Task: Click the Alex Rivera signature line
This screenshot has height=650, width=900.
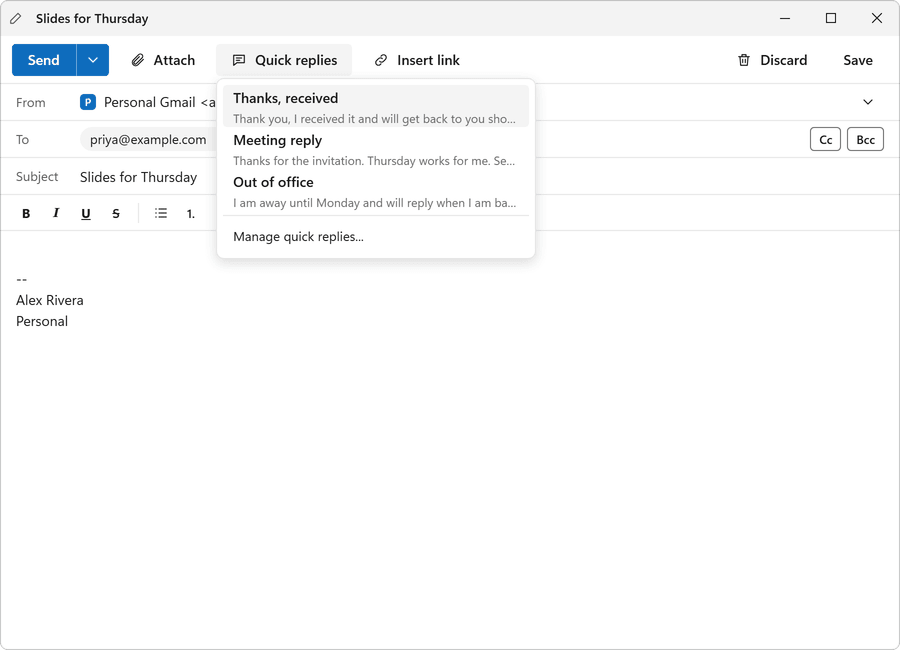Action: [49, 300]
